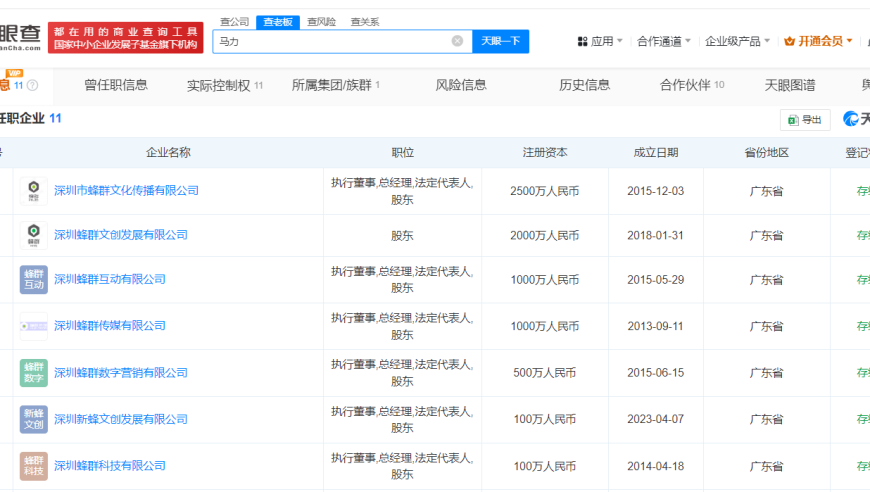This screenshot has width=870, height=492.
Task: Switch to the 查关系 search tab
Action: click(x=365, y=22)
